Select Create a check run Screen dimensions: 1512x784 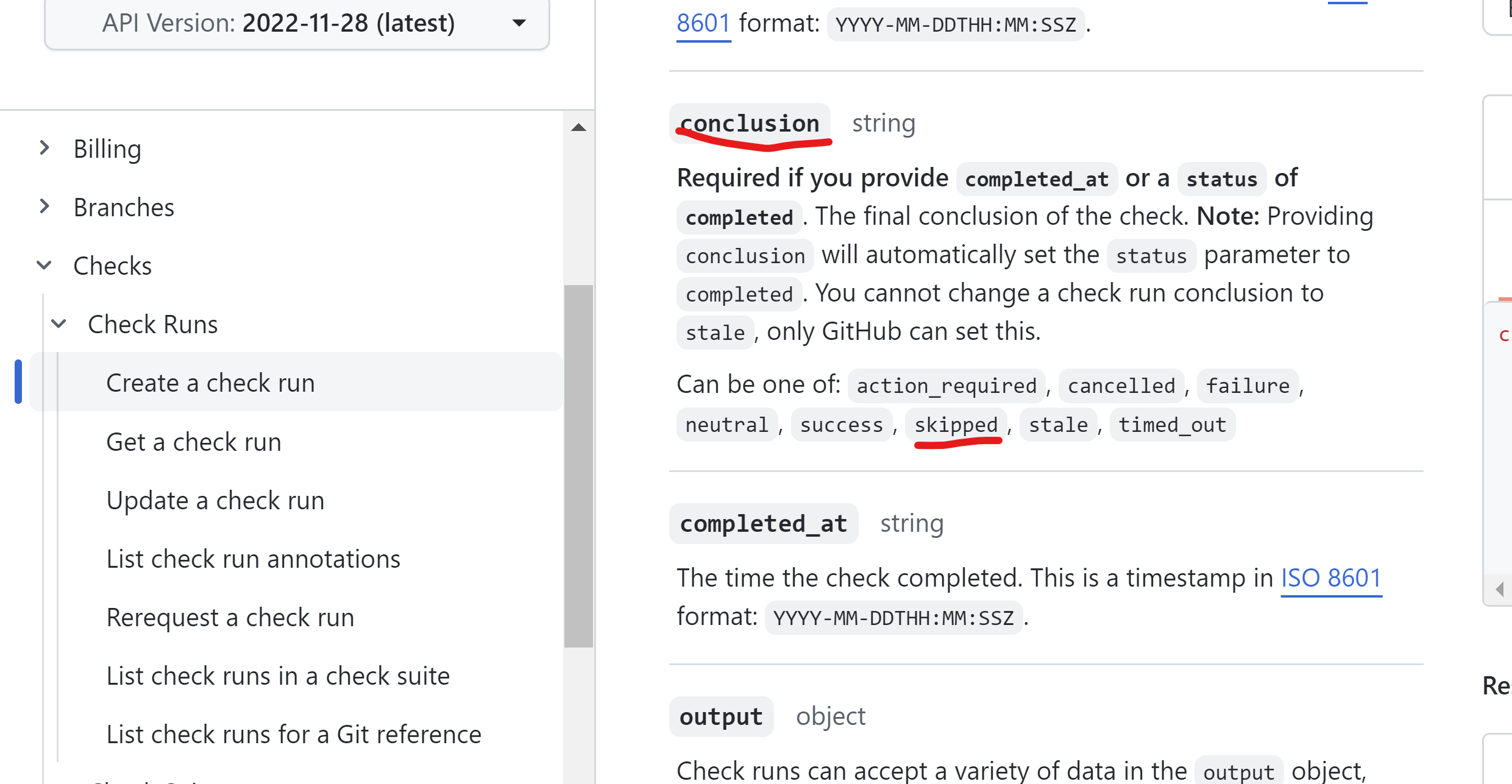(x=210, y=383)
